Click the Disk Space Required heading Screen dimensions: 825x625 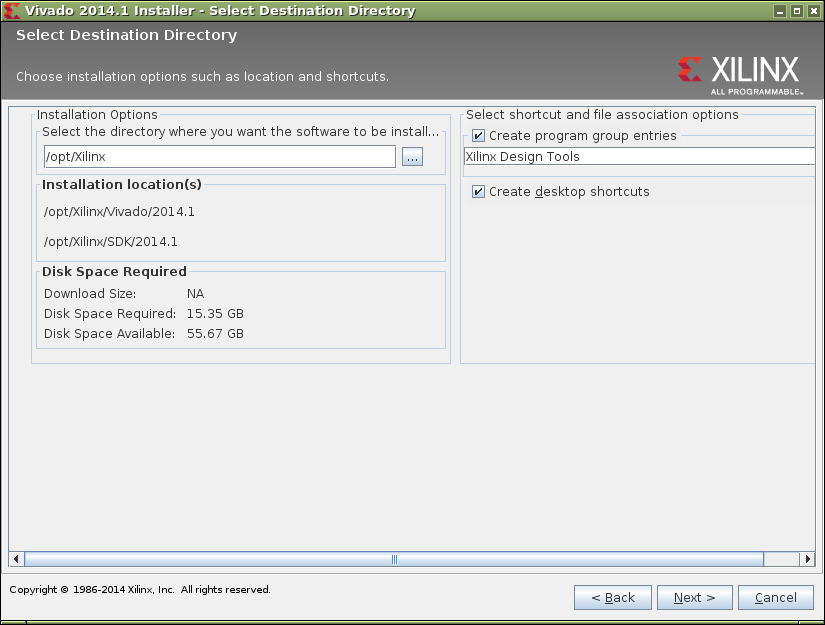click(114, 271)
